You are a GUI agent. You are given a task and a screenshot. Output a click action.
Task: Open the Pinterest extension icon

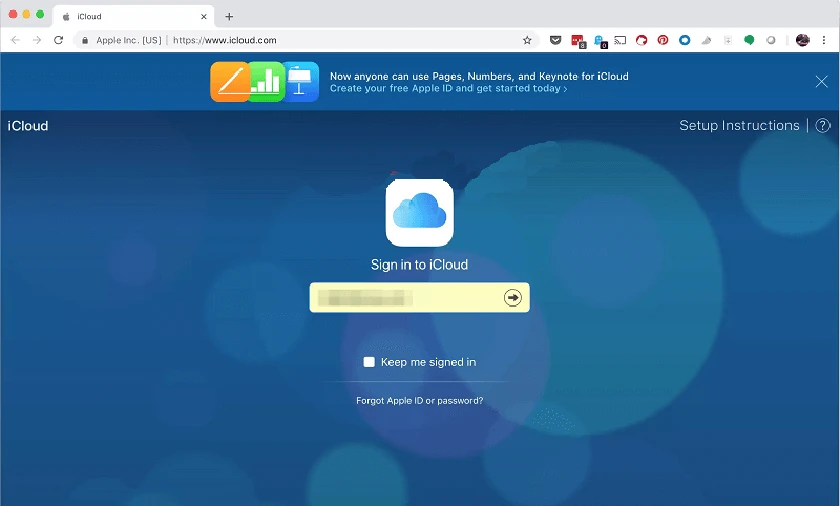pos(663,40)
